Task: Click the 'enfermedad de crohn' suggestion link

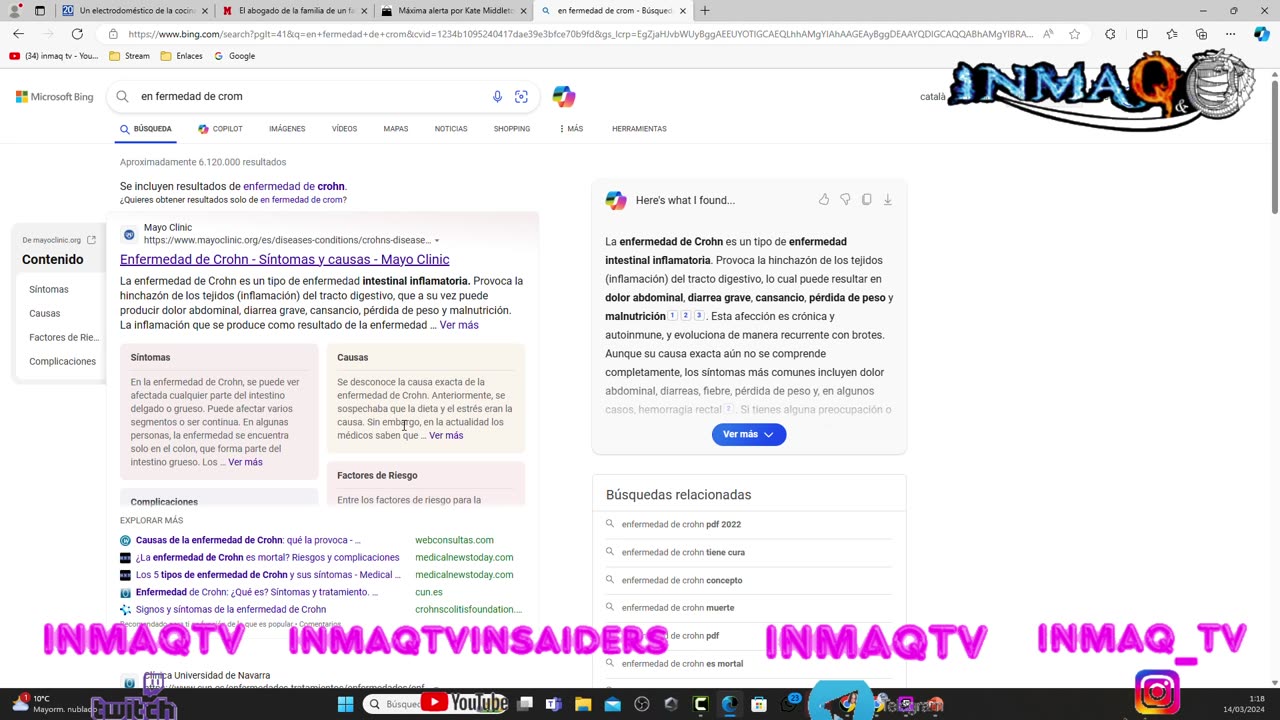Action: tap(293, 186)
